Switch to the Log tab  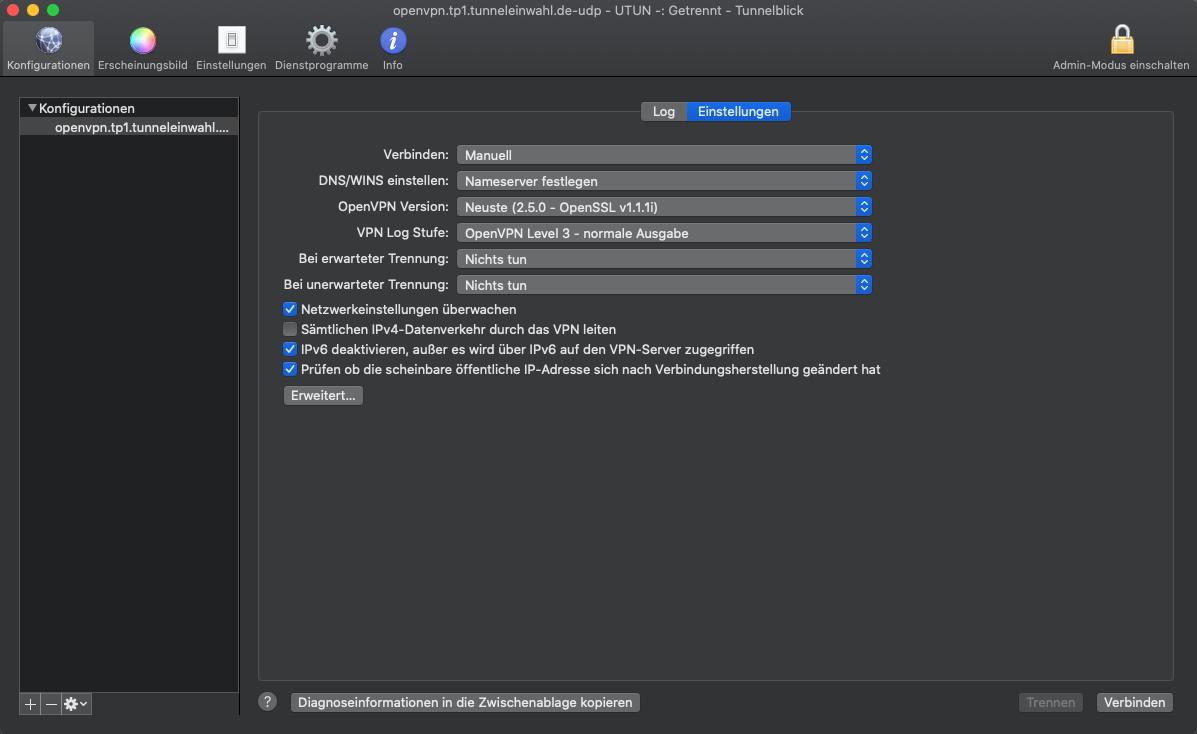[664, 112]
